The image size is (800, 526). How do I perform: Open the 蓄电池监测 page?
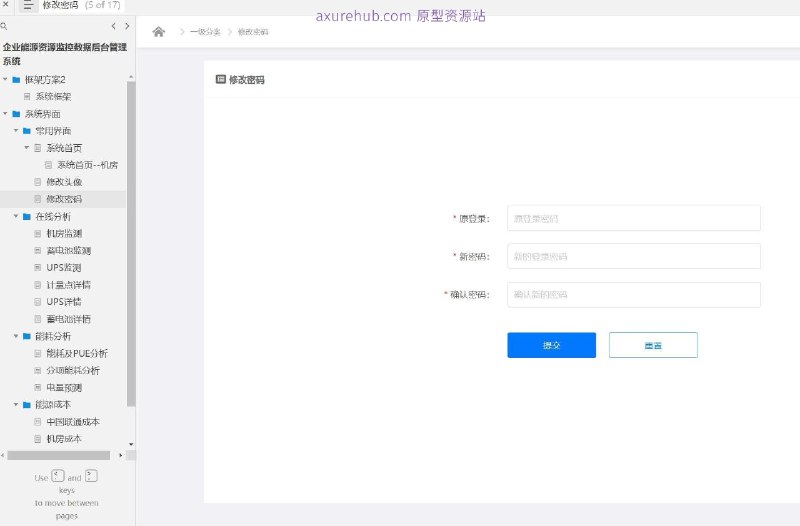coord(68,251)
